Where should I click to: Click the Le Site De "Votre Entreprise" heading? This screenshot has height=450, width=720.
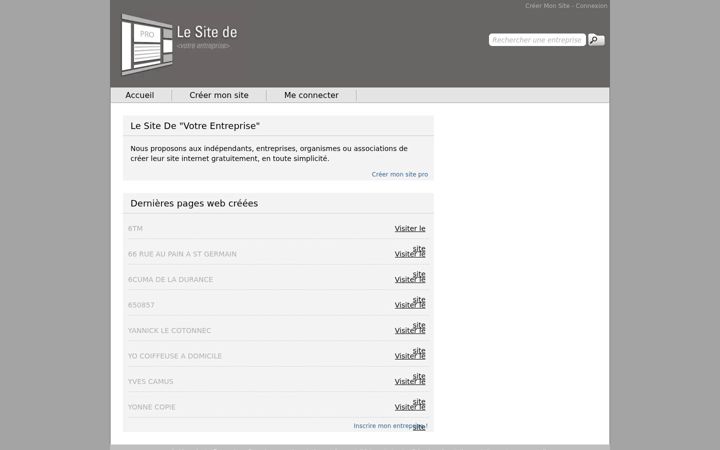[195, 126]
